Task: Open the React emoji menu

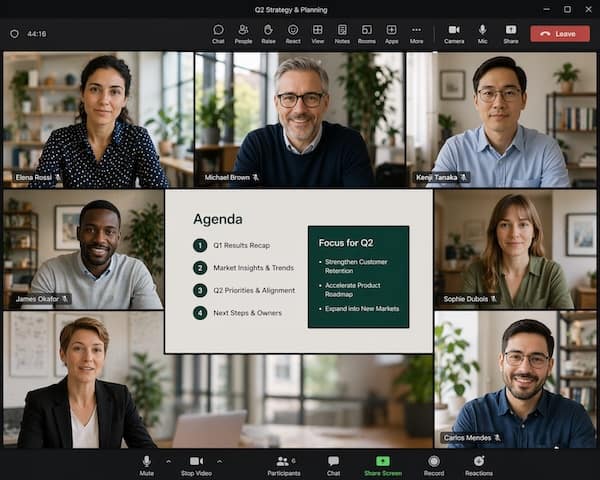Action: coord(293,34)
